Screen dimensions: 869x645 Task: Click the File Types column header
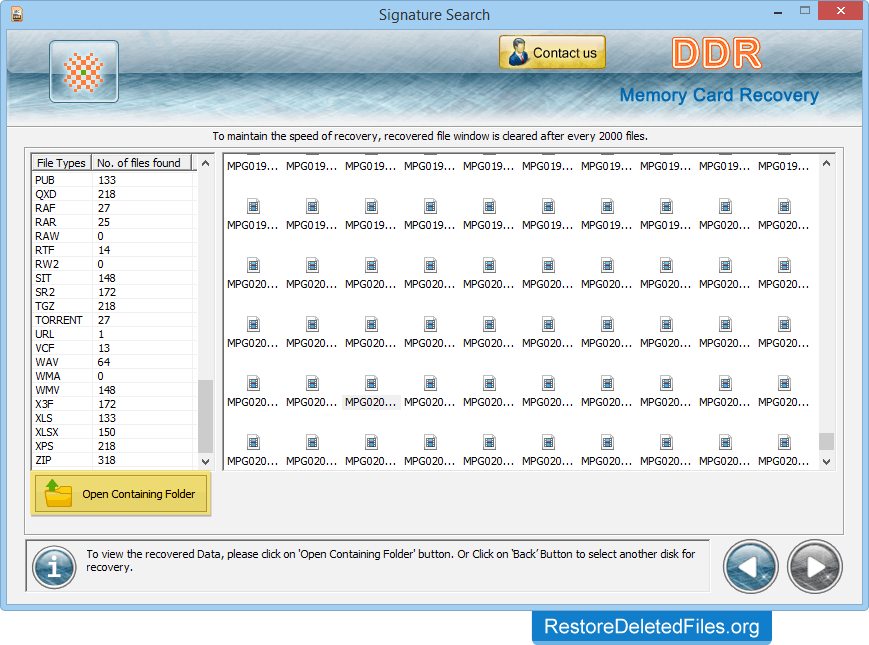pos(61,163)
